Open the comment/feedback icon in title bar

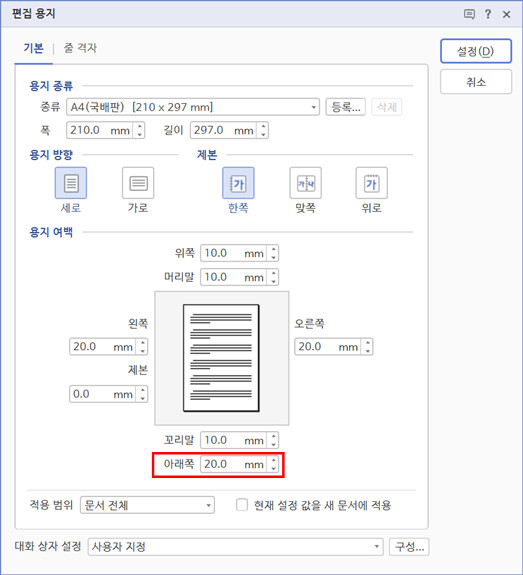(469, 14)
